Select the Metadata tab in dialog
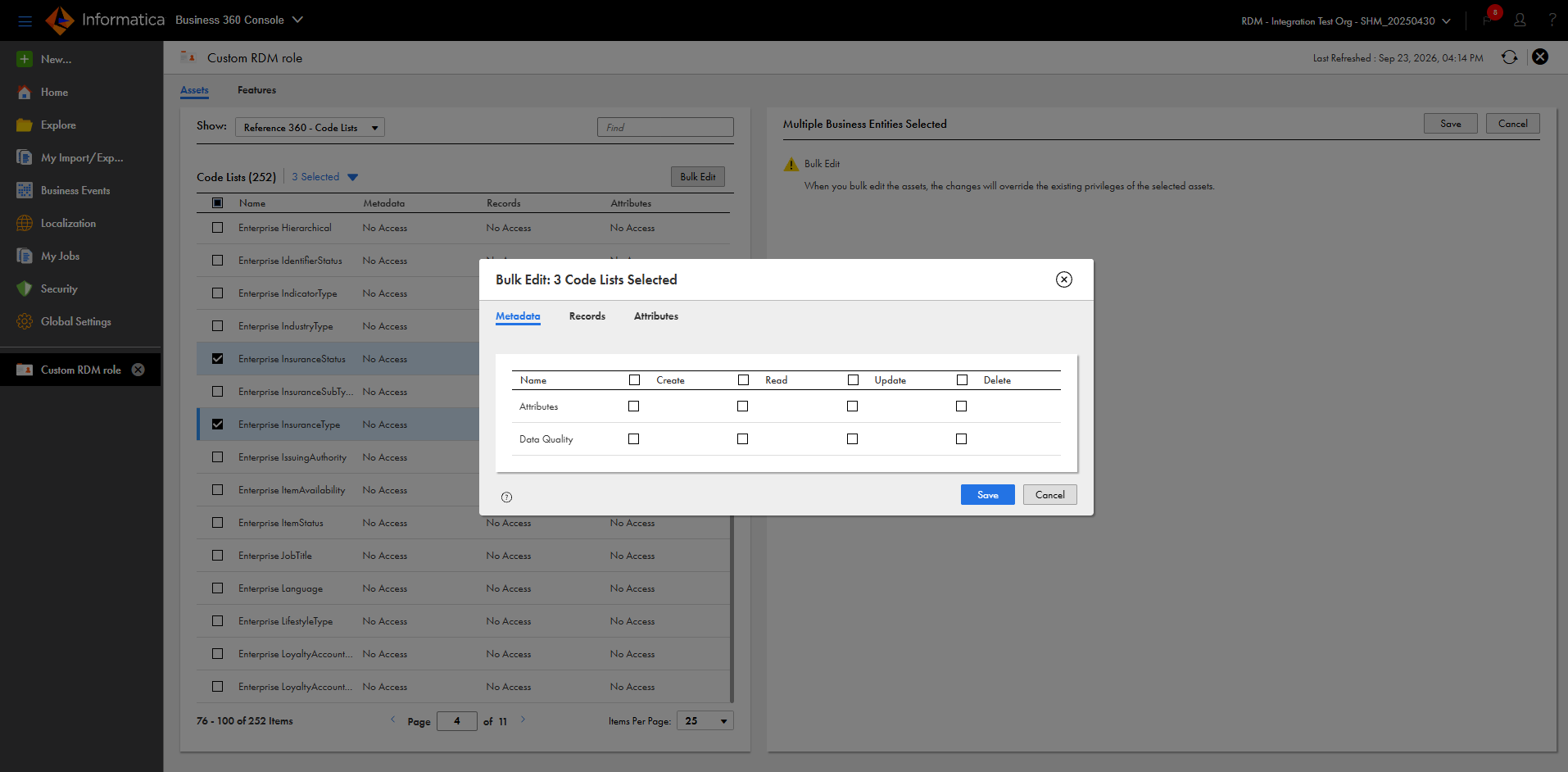Viewport: 1568px width, 772px height. pyautogui.click(x=518, y=316)
